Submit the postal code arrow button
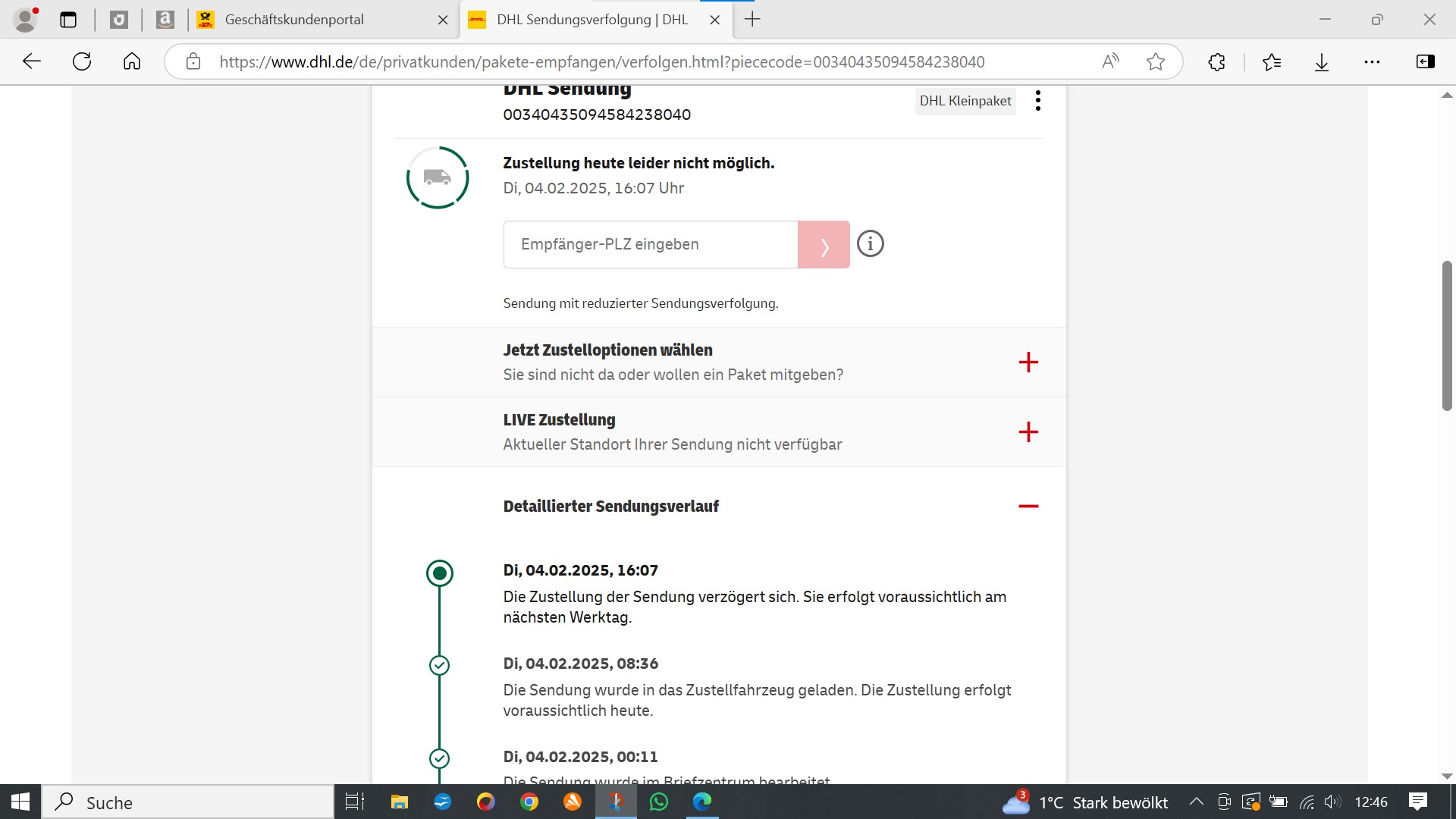Image resolution: width=1456 pixels, height=819 pixels. (824, 244)
